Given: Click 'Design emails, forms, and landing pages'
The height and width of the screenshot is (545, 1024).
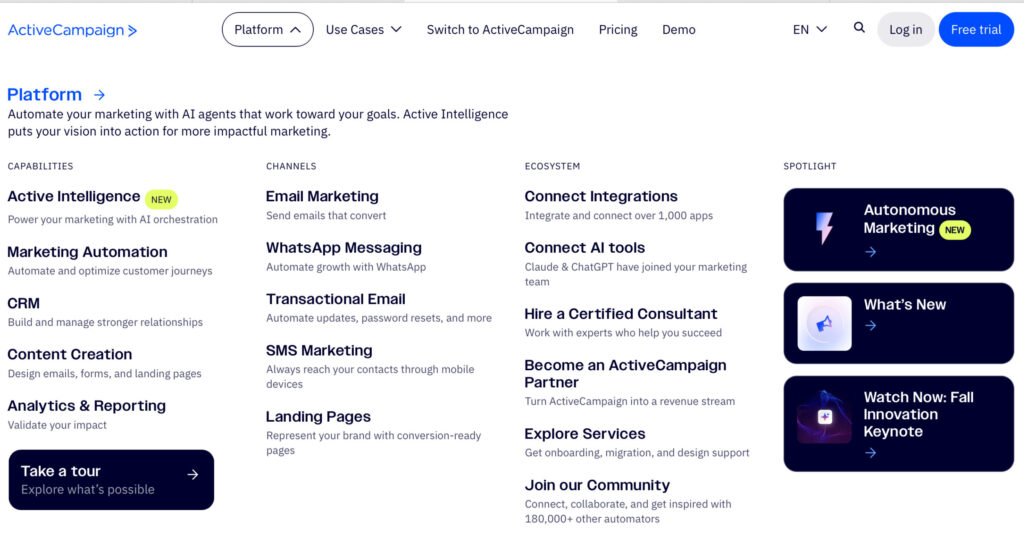Looking at the screenshot, I should tap(104, 374).
